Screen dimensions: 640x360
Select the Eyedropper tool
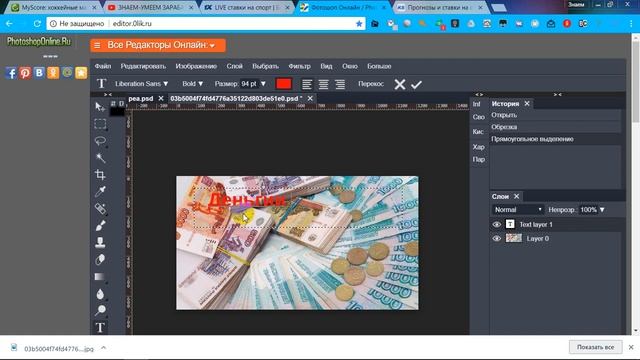pos(100,191)
